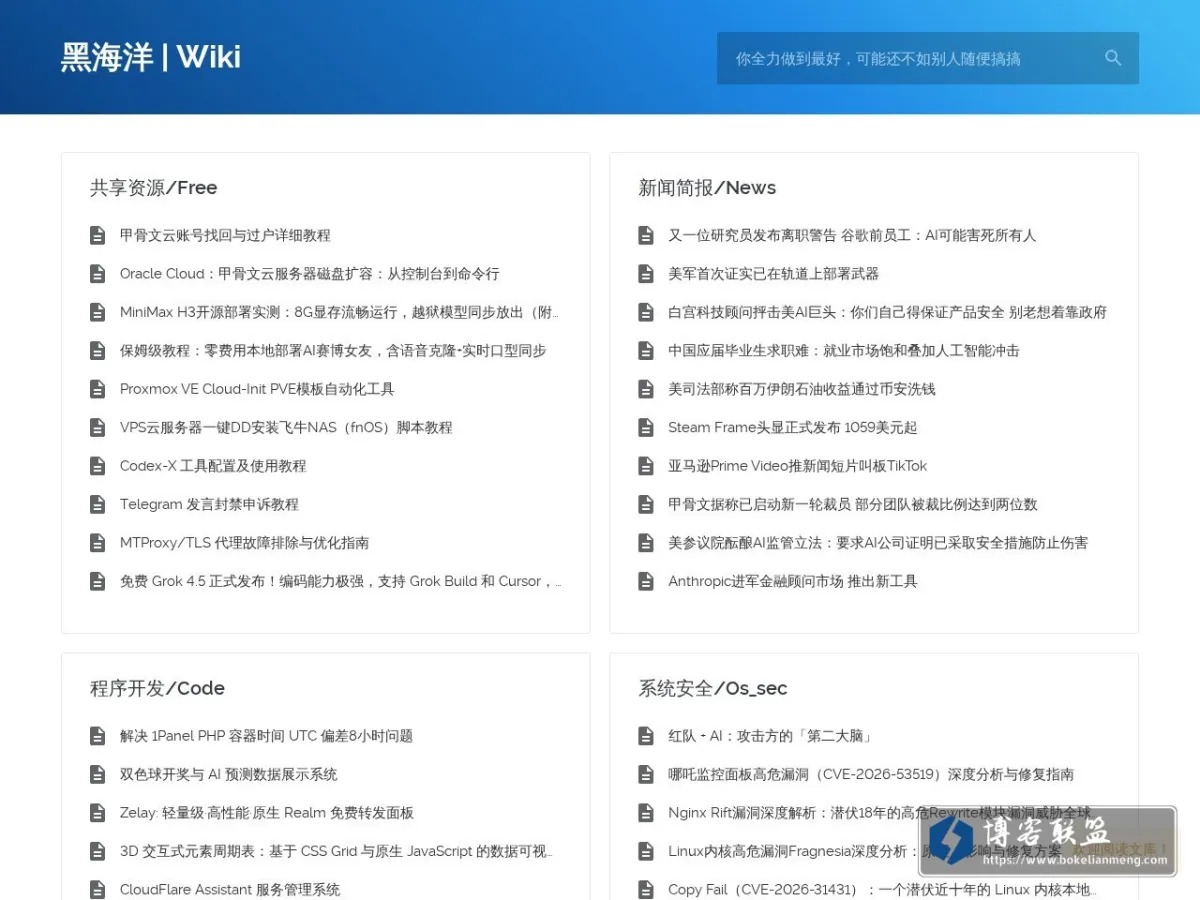Open Copy Fail（CVE-2026-31431）article

point(882,889)
